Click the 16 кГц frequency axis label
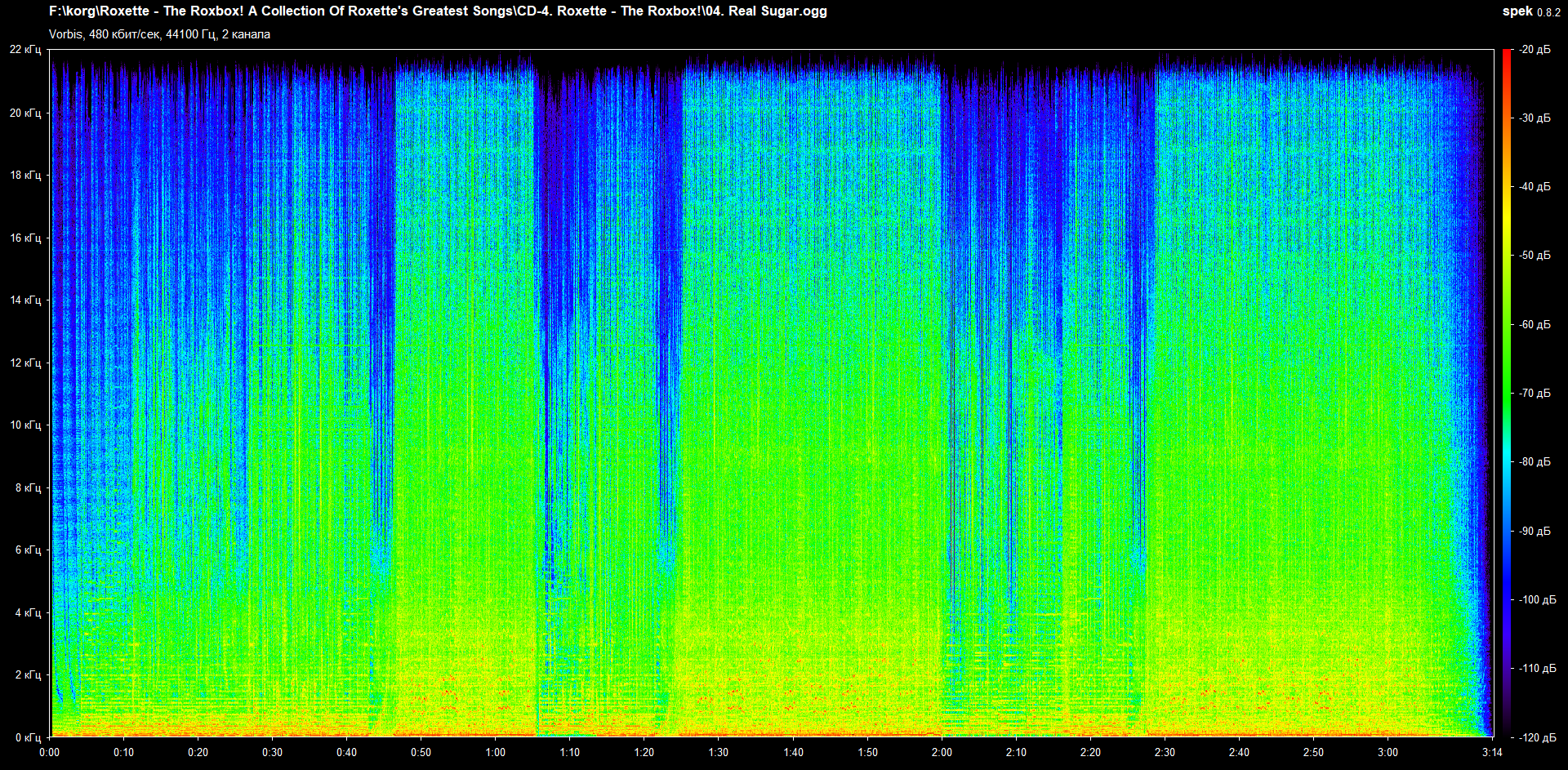 point(25,238)
